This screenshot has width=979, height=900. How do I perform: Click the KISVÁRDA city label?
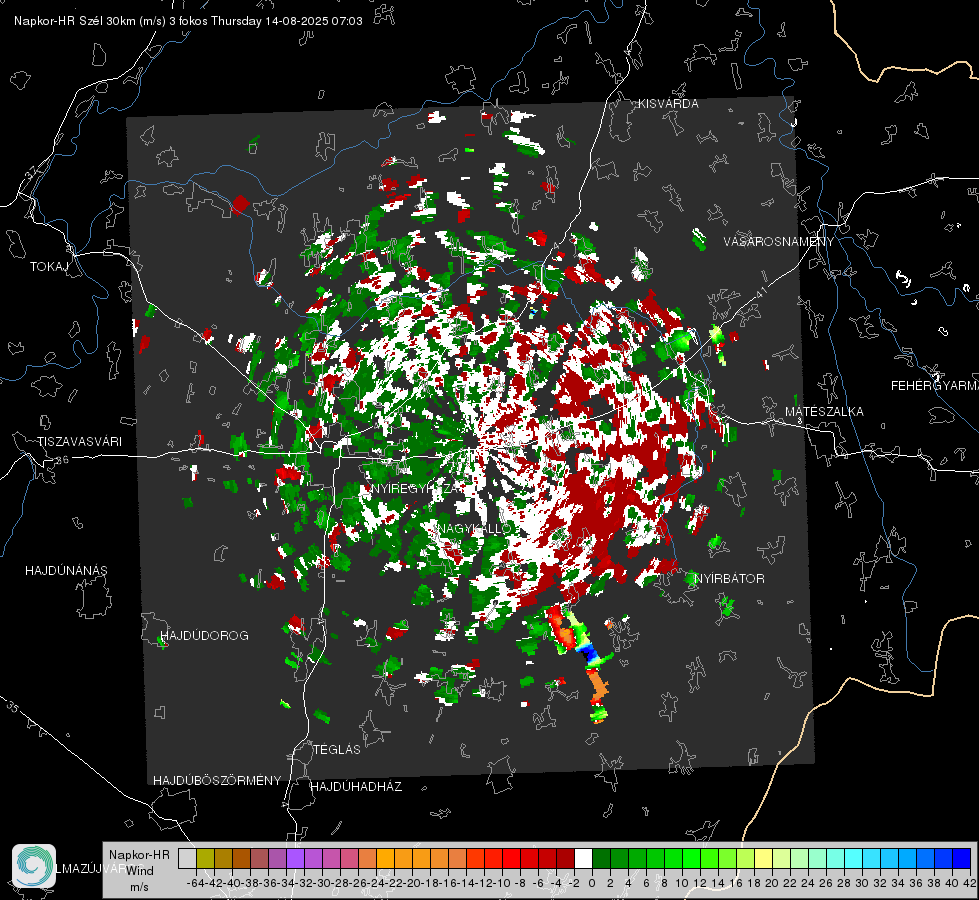pos(668,104)
